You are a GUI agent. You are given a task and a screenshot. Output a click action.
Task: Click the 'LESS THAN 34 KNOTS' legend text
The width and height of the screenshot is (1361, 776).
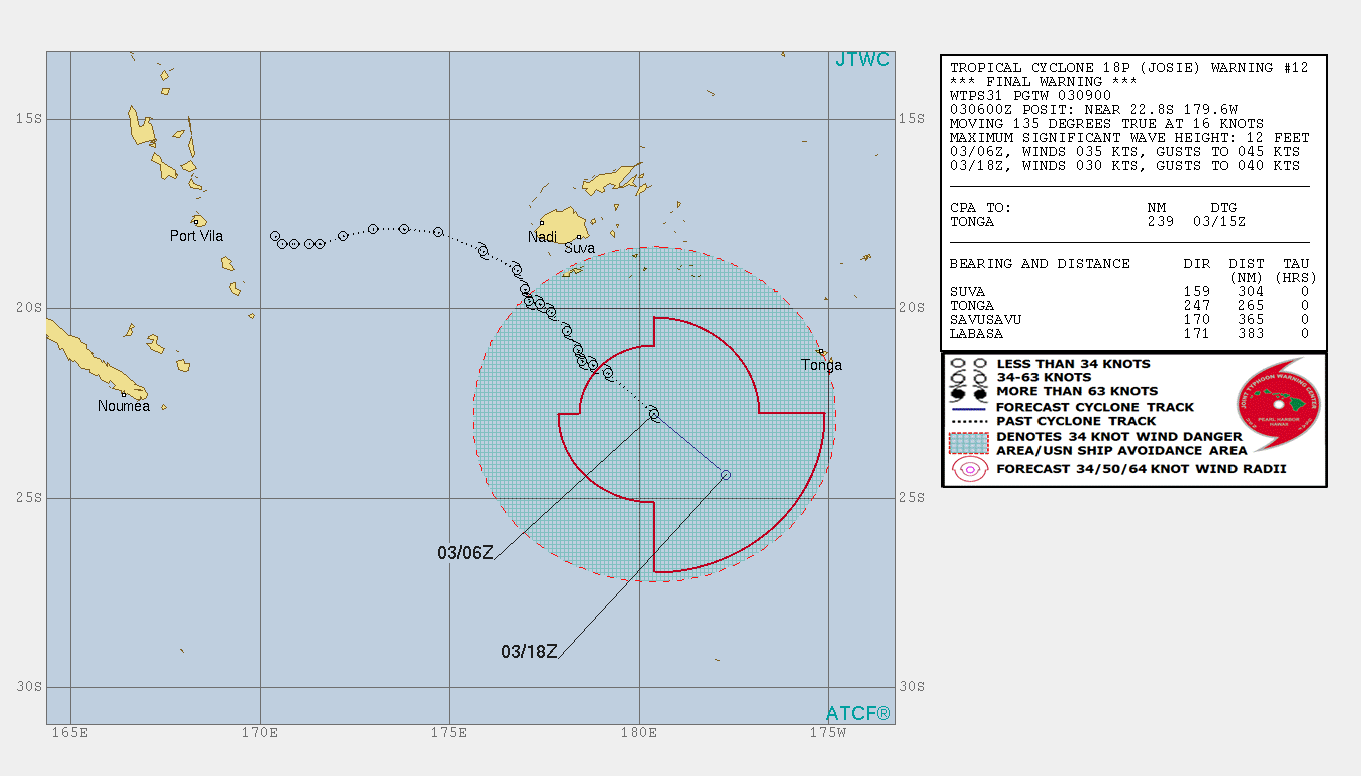(x=1073, y=364)
